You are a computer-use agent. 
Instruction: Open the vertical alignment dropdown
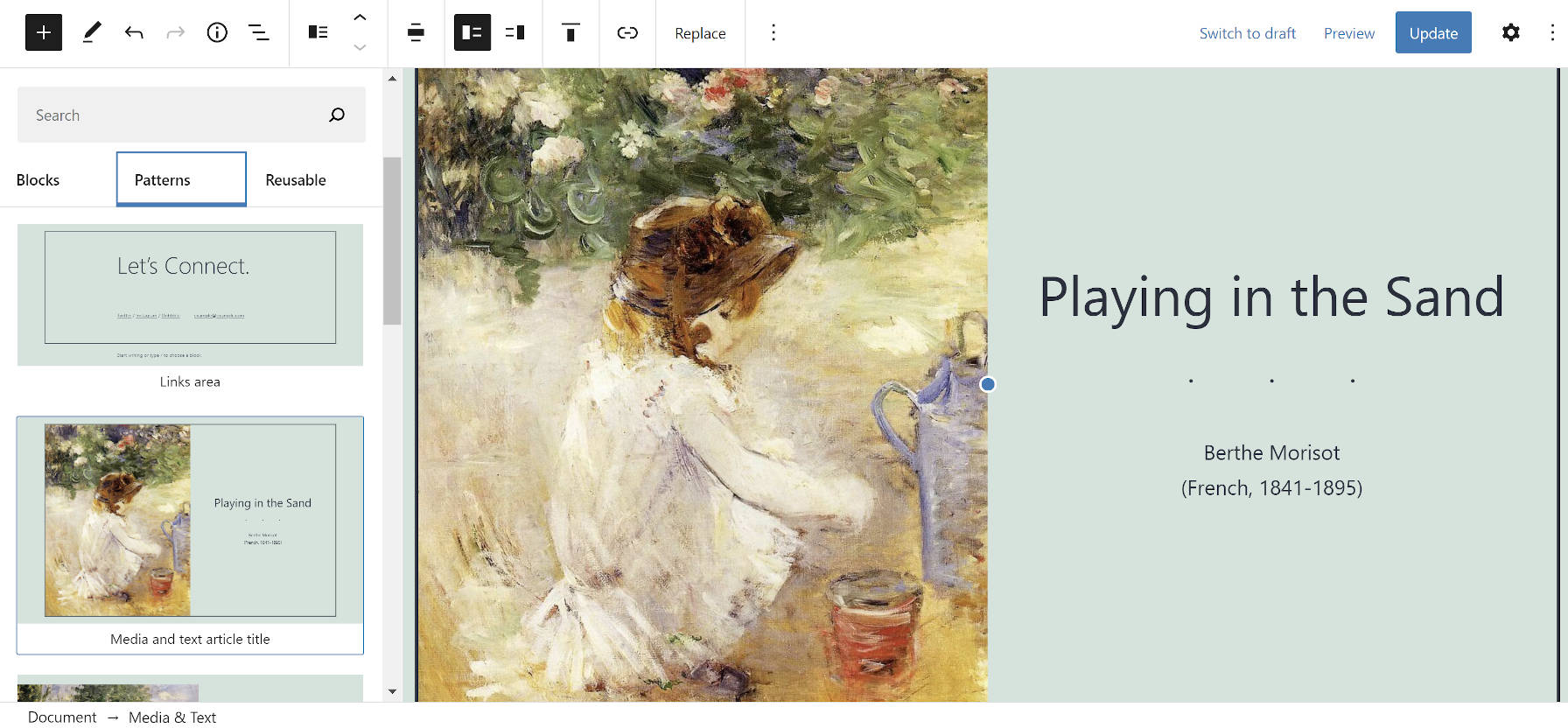coord(570,33)
